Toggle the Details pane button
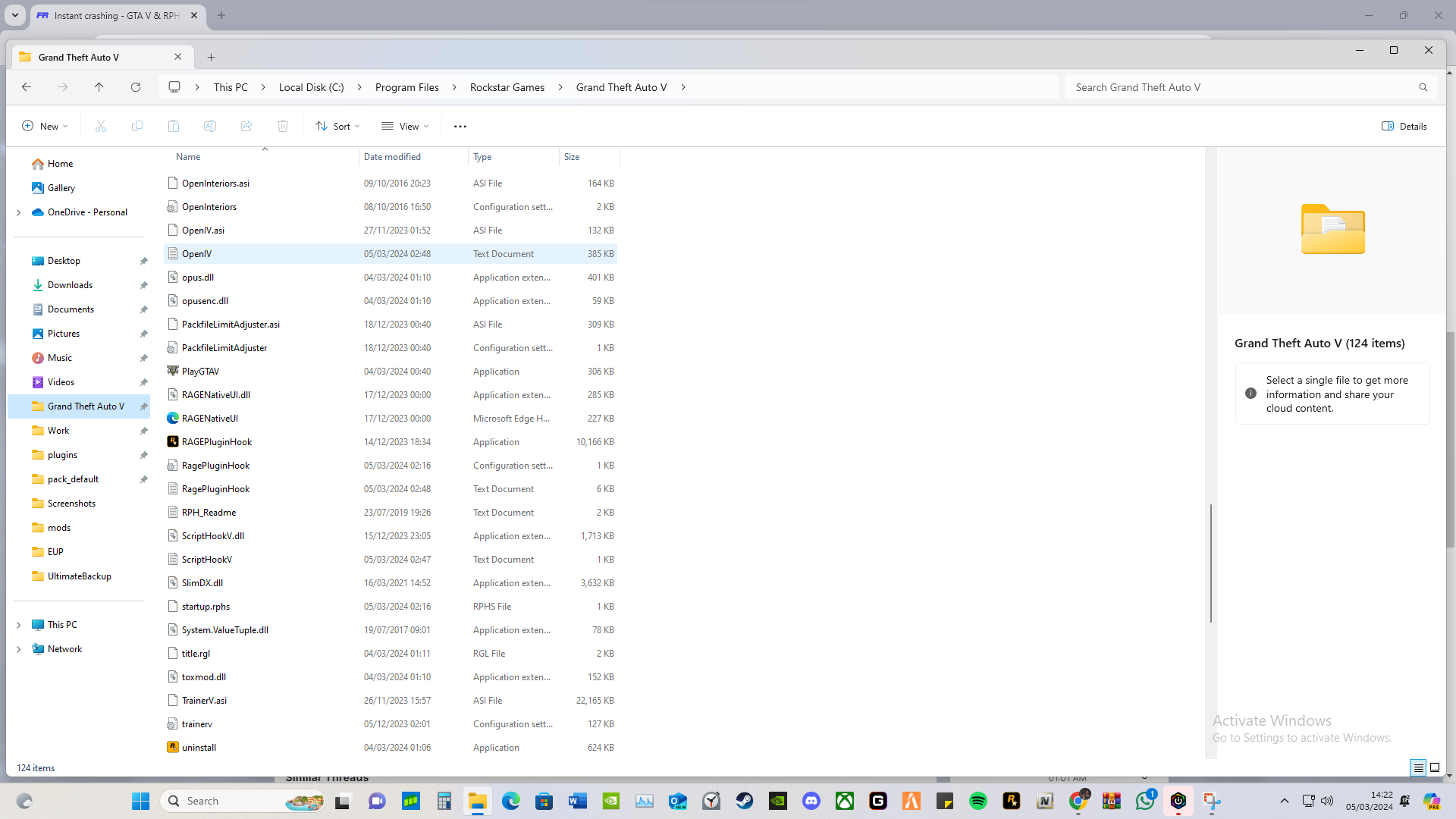Image resolution: width=1456 pixels, height=819 pixels. [1404, 127]
